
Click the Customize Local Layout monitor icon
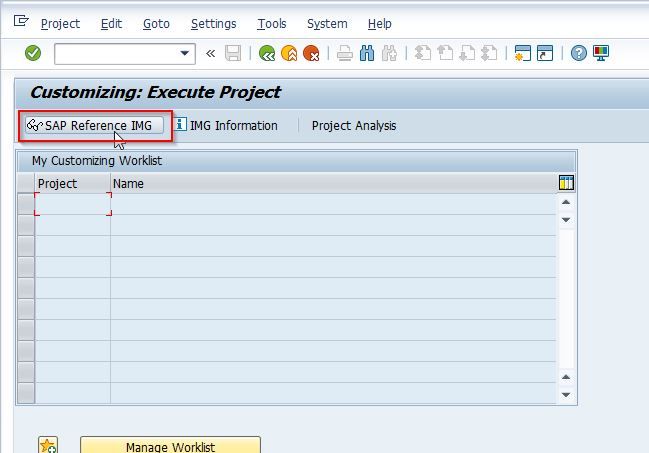pos(601,53)
